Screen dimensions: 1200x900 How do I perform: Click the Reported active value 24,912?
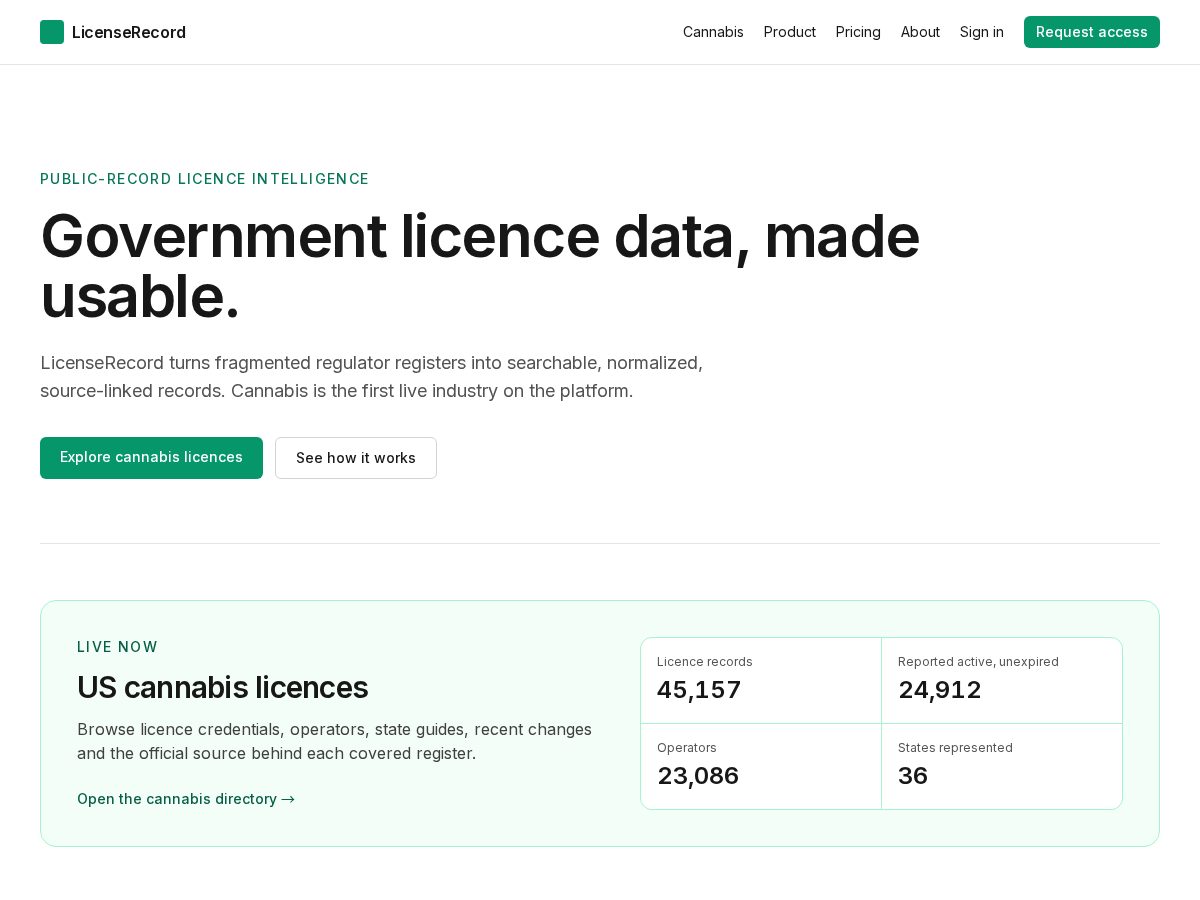[940, 690]
